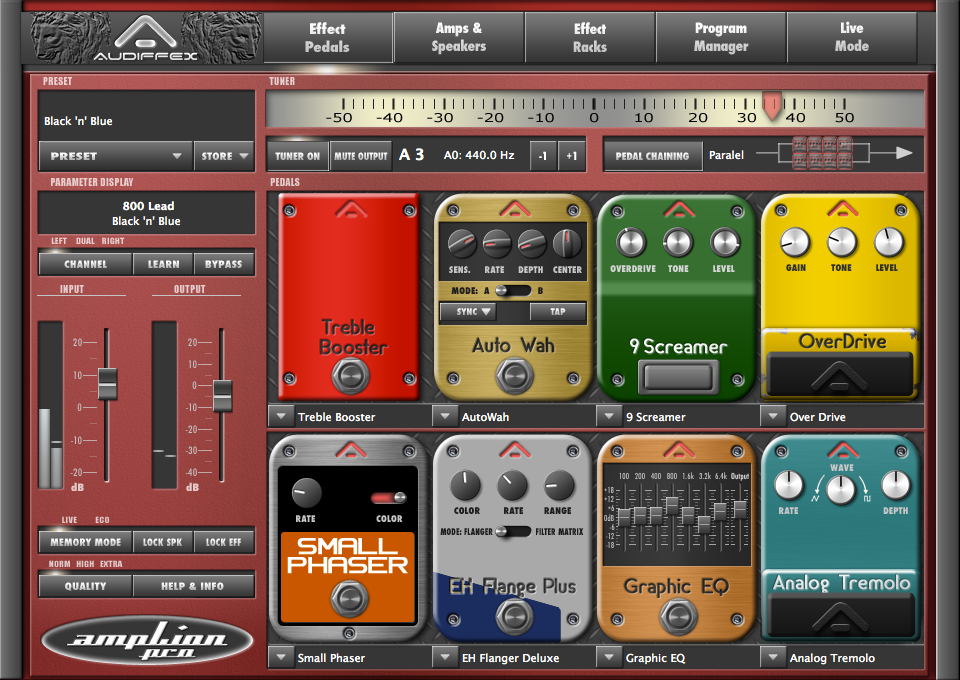Click the MUTE OUTPUT button
The width and height of the screenshot is (960, 680).
[x=361, y=156]
